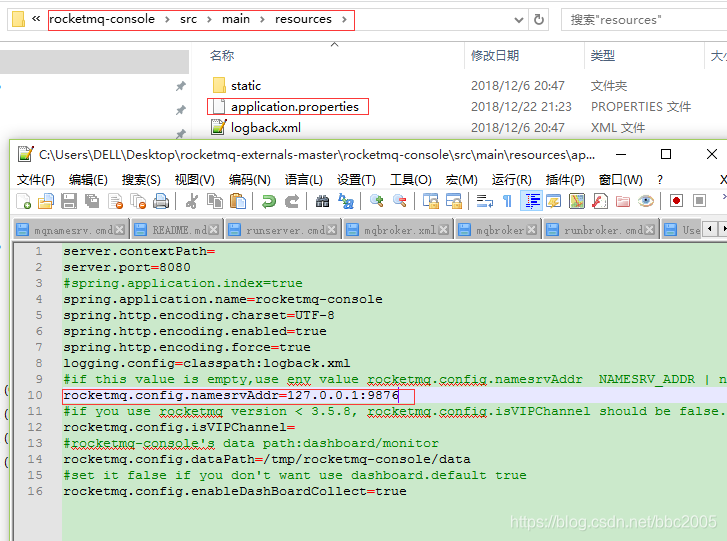727x541 pixels.
Task: Save the current file with floppy icon
Action: [69, 202]
